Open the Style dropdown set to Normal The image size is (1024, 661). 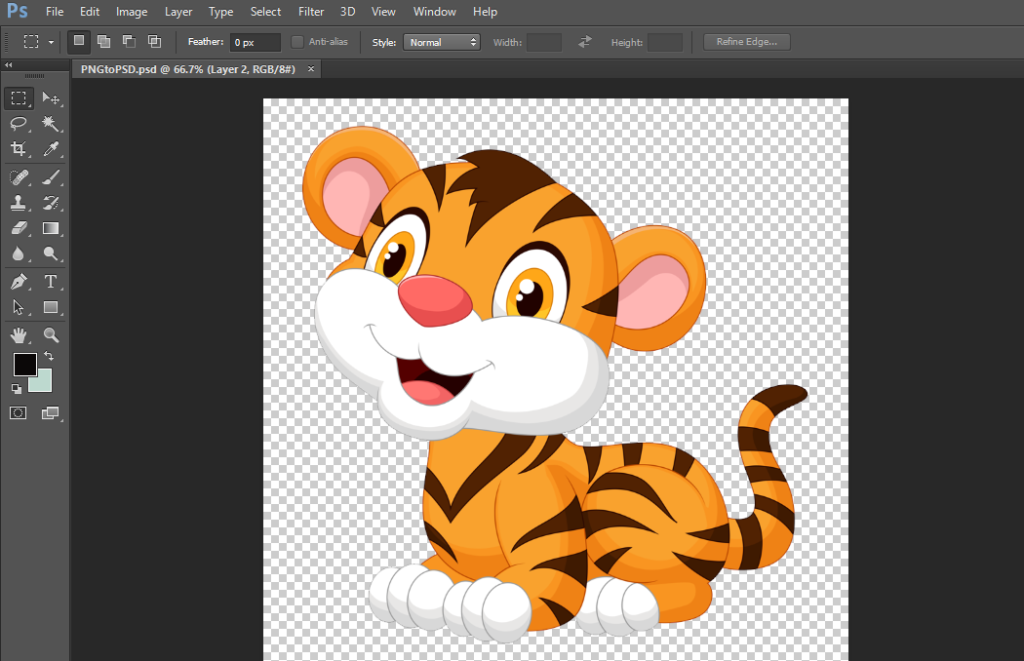(441, 42)
